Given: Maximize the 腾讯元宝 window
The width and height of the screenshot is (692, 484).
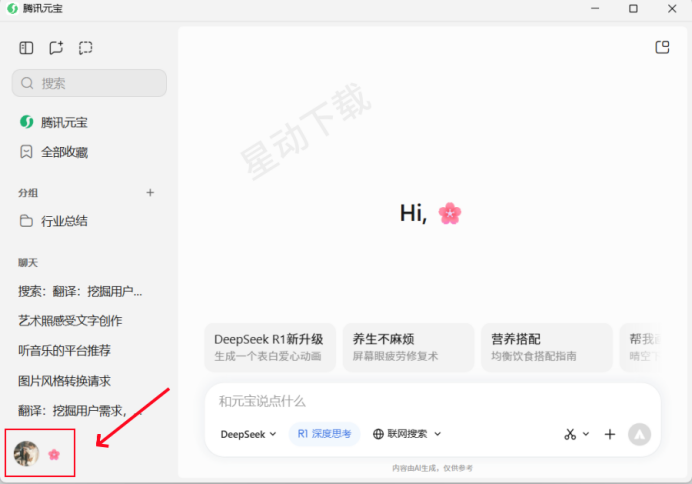Looking at the screenshot, I should coord(633,8).
